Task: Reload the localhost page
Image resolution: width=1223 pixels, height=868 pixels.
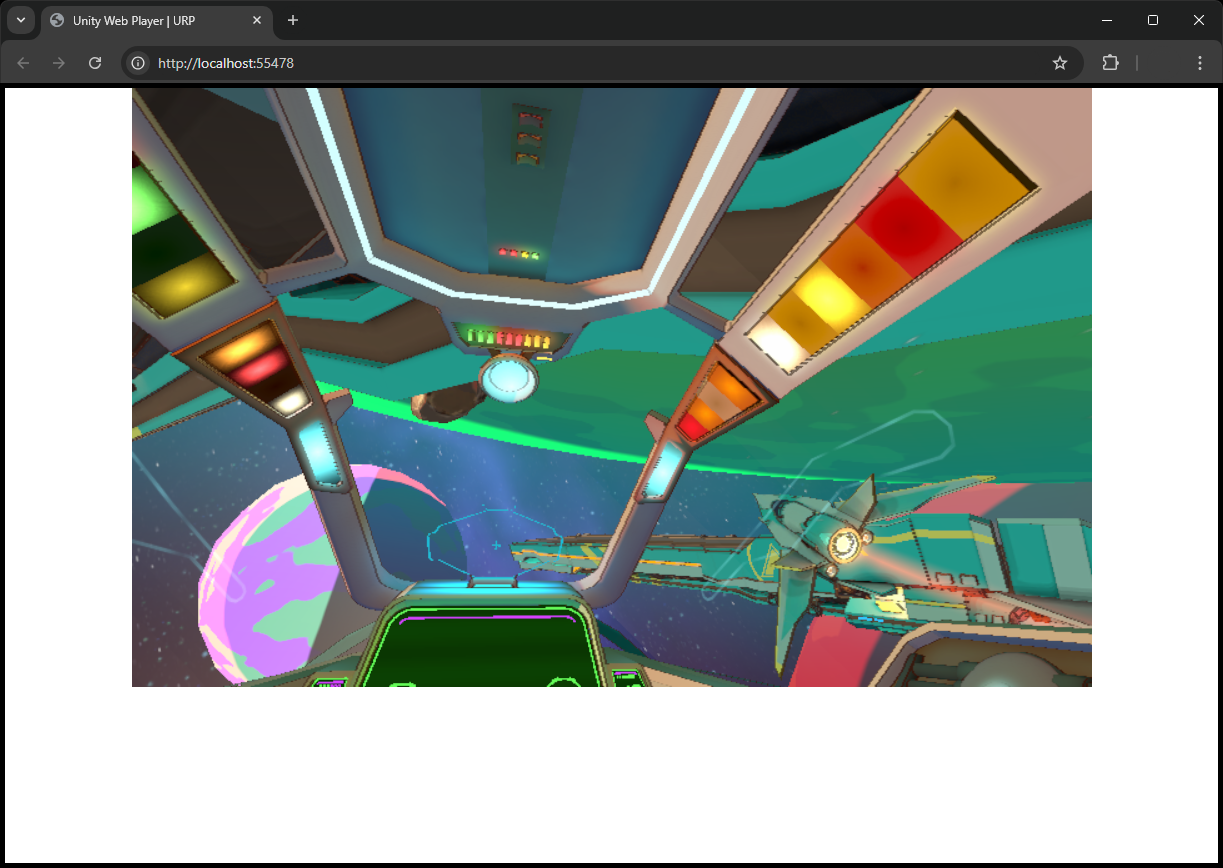Action: click(x=95, y=63)
